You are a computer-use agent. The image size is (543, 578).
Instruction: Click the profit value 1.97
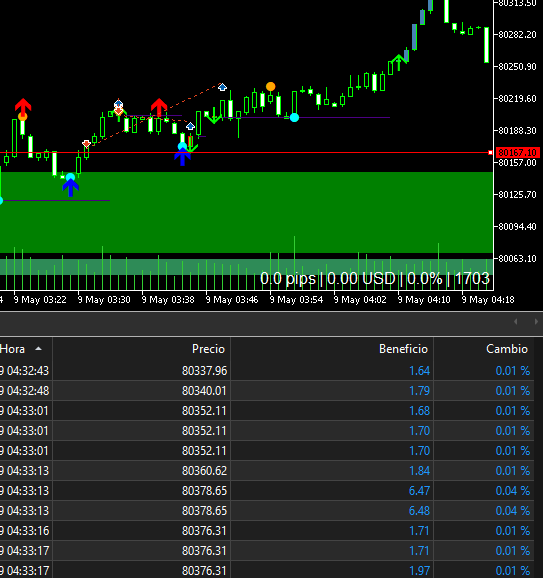420,571
